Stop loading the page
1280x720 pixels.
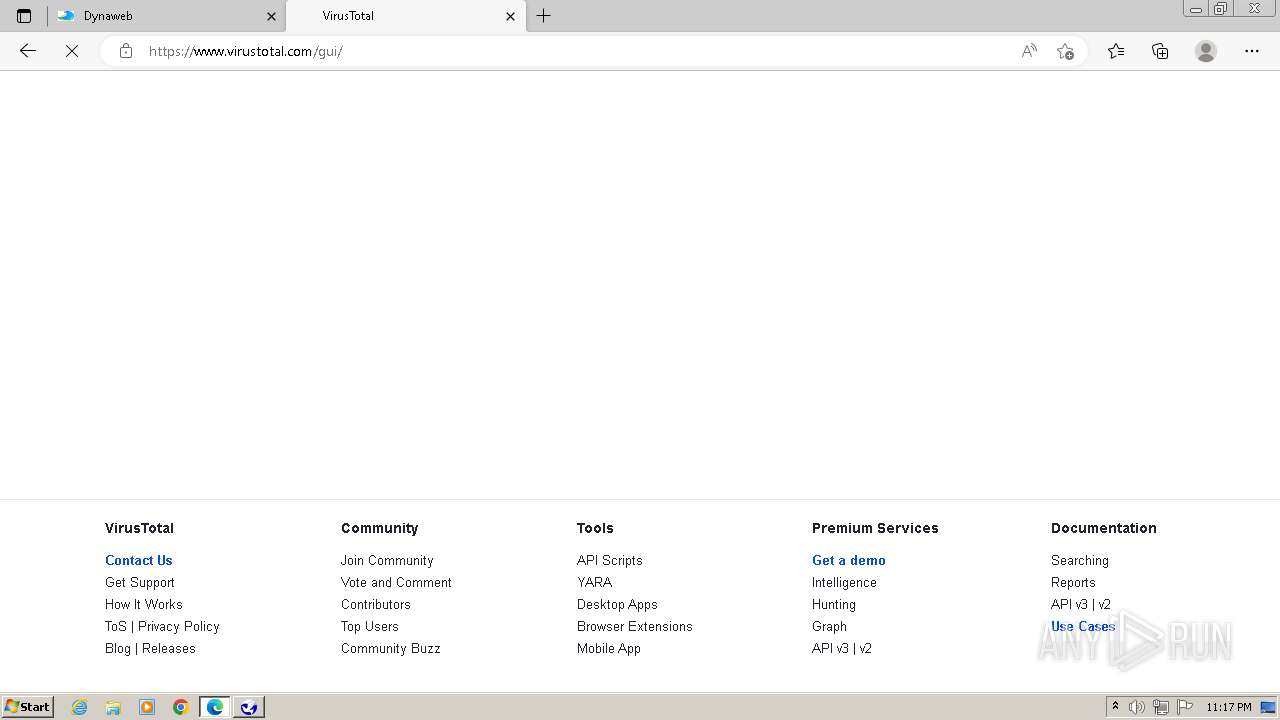72,51
